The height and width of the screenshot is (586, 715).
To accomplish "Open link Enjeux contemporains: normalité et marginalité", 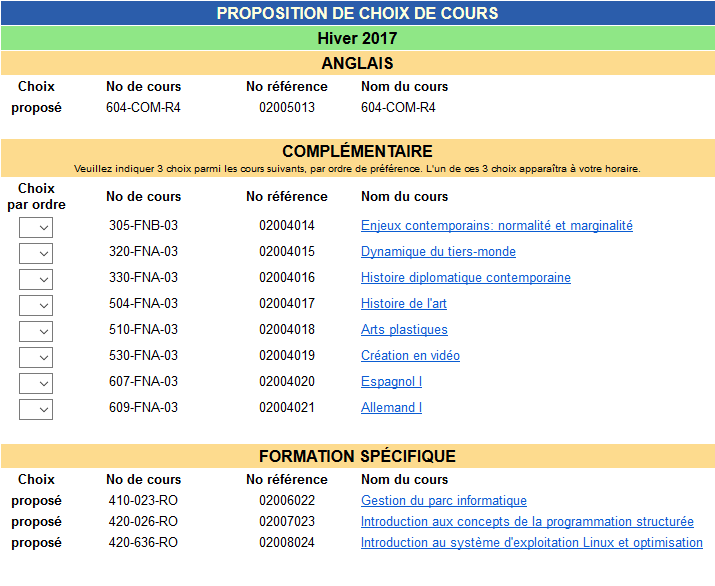I will pos(497,226).
